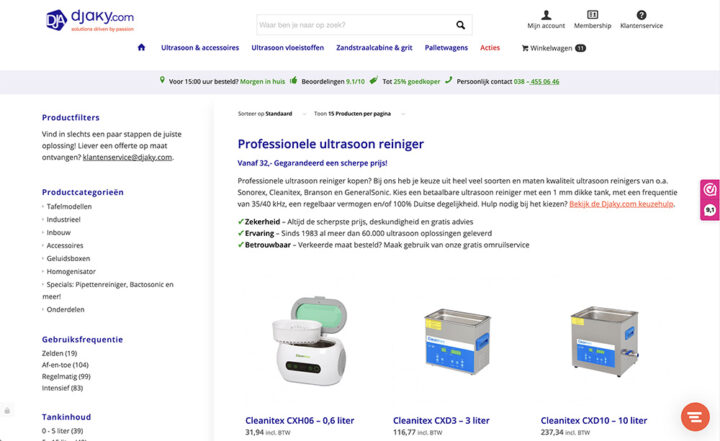Filter by Af-en-toe (104) frequency
This screenshot has width=720, height=441.
[x=65, y=365]
